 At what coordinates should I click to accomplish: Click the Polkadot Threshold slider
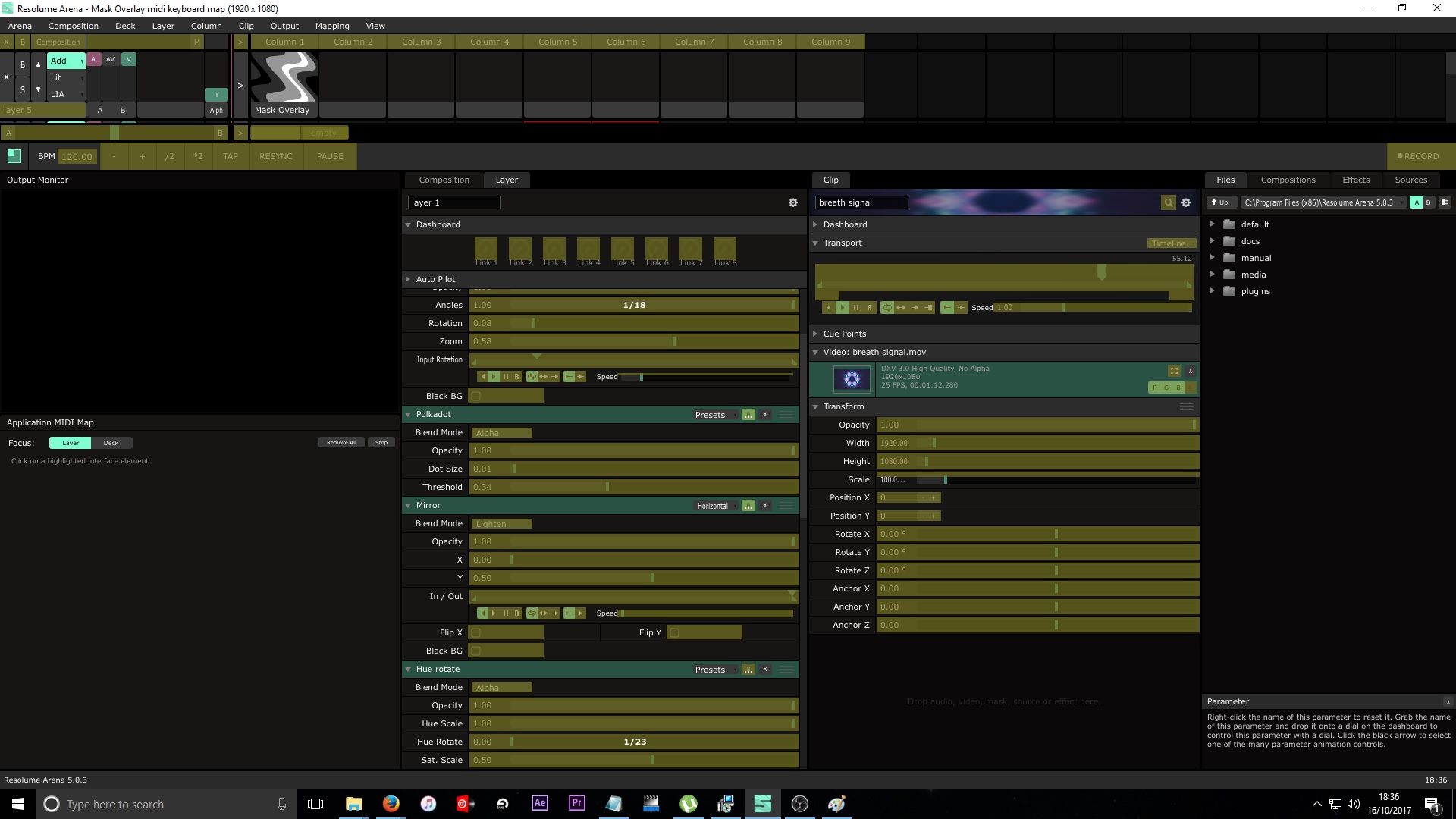click(634, 487)
